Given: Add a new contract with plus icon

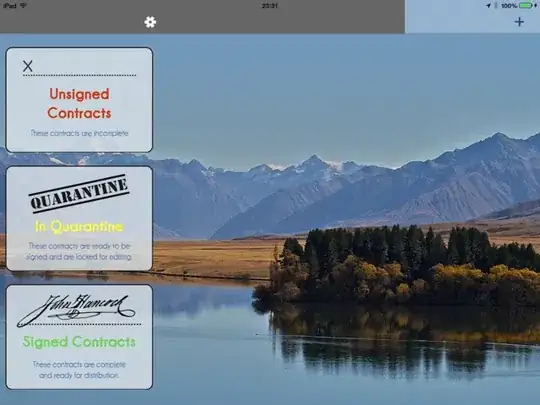Looking at the screenshot, I should coord(519,22).
